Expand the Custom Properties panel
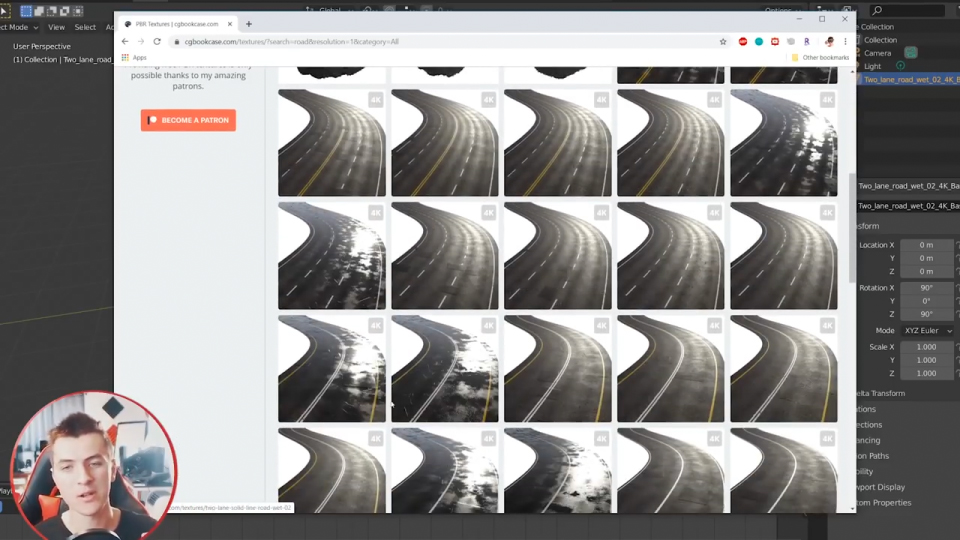Screen dimensions: 960x540 (884, 503)
